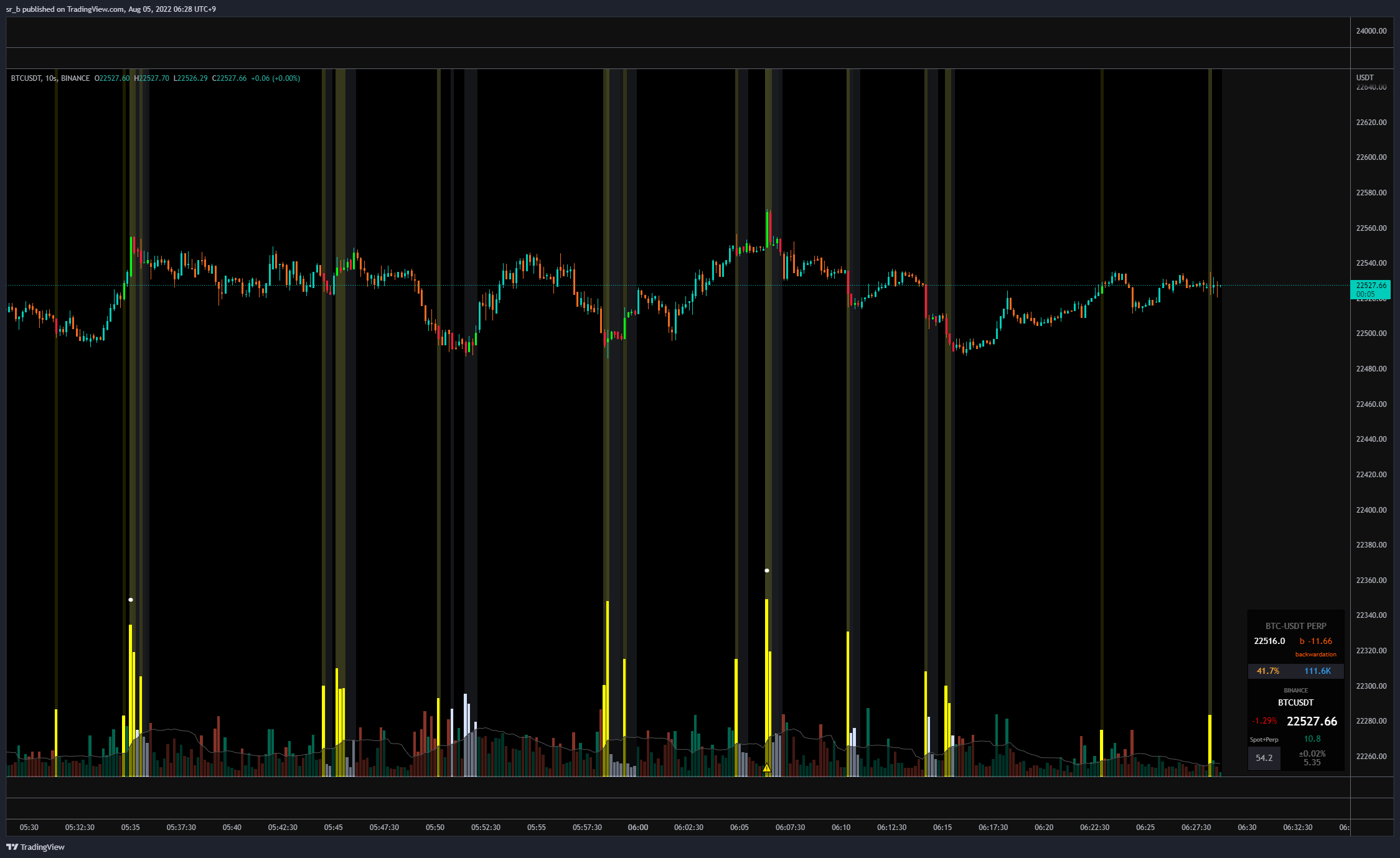The height and width of the screenshot is (858, 1400).
Task: Click the 22300.00 price axis label
Action: click(1371, 686)
